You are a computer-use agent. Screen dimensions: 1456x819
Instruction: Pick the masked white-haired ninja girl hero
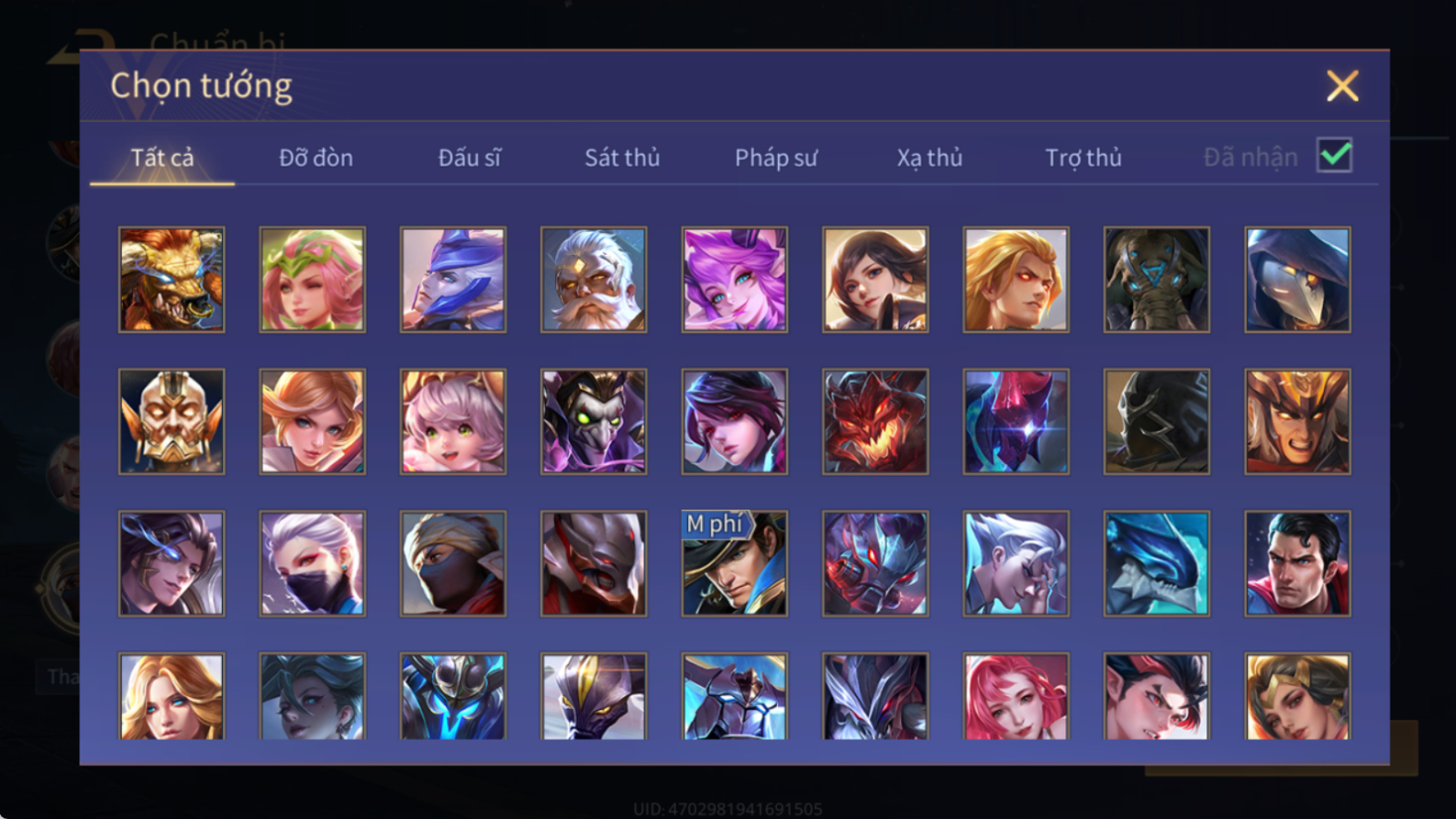(312, 563)
